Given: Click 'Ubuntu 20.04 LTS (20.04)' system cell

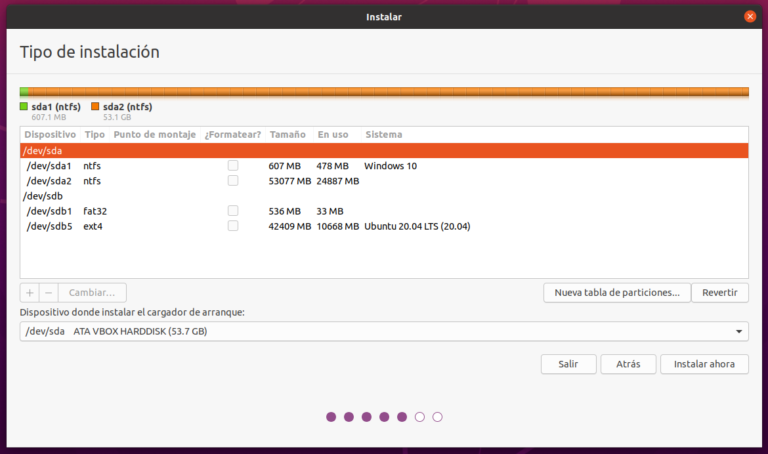Looking at the screenshot, I should tap(417, 227).
